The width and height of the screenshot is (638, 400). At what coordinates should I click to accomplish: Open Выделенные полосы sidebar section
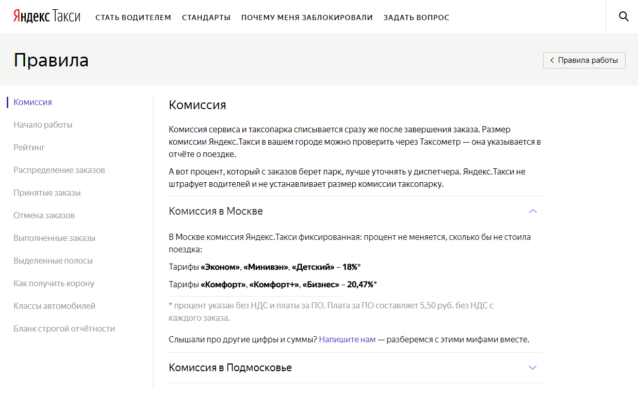click(53, 261)
